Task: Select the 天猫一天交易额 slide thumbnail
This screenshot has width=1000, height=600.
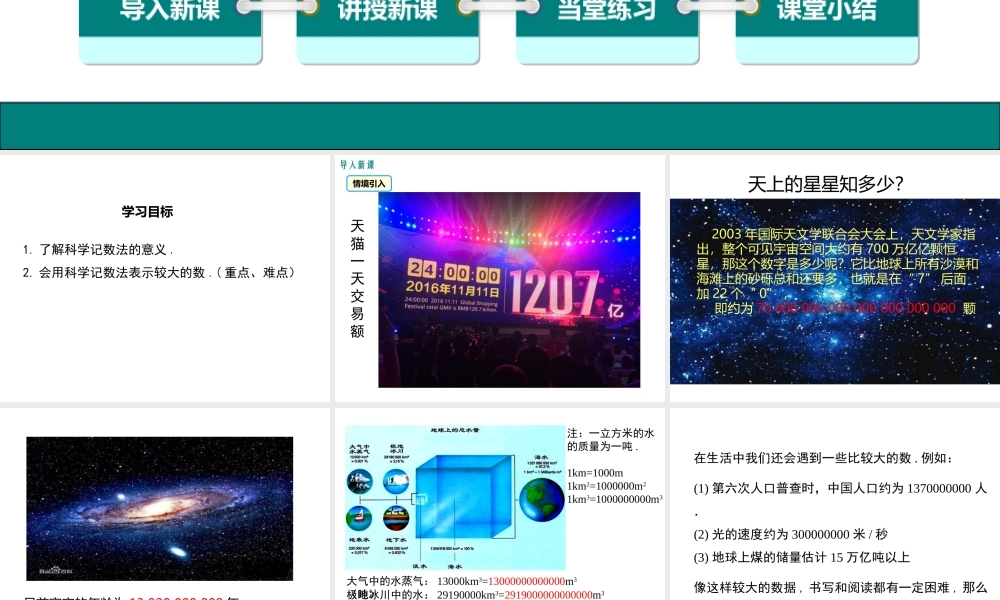Action: 500,278
